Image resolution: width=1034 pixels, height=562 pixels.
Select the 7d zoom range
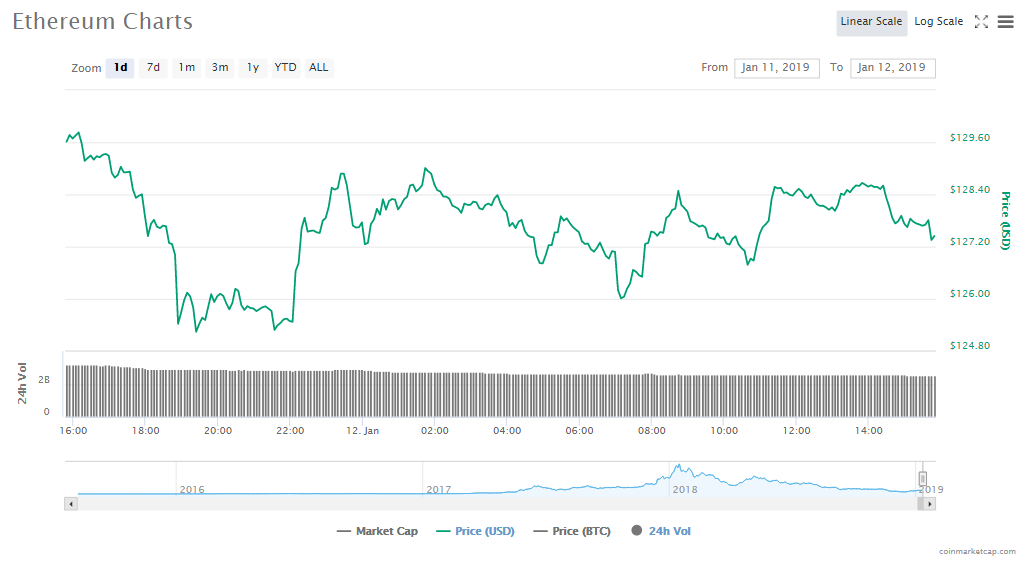(153, 68)
